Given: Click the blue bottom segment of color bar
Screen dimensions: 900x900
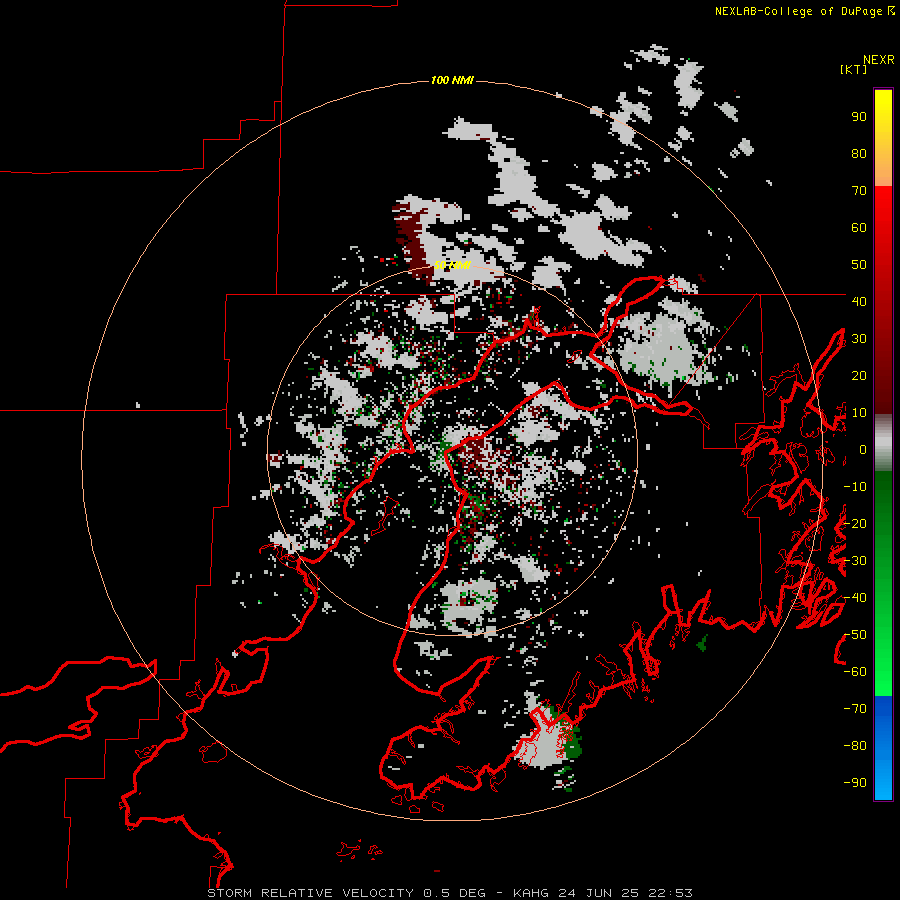Looking at the screenshot, I should pos(883,748).
